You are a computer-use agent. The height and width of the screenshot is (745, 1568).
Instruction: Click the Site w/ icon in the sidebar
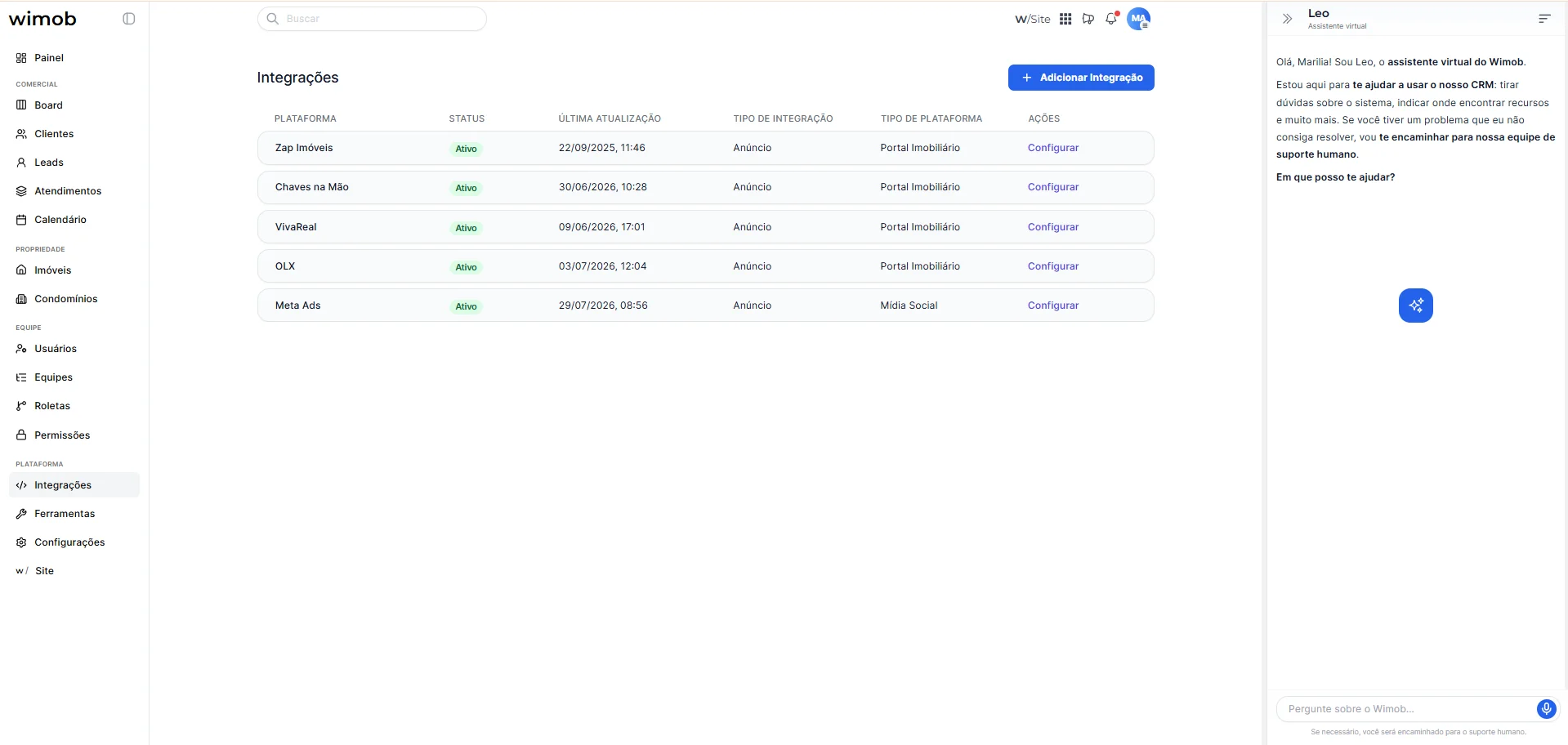22,571
